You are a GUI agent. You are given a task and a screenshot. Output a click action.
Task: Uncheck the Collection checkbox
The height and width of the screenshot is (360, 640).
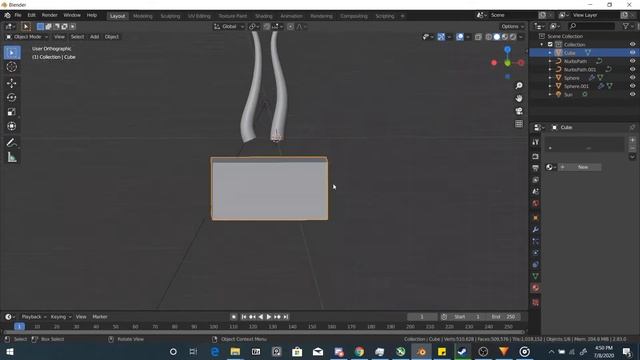tap(550, 44)
